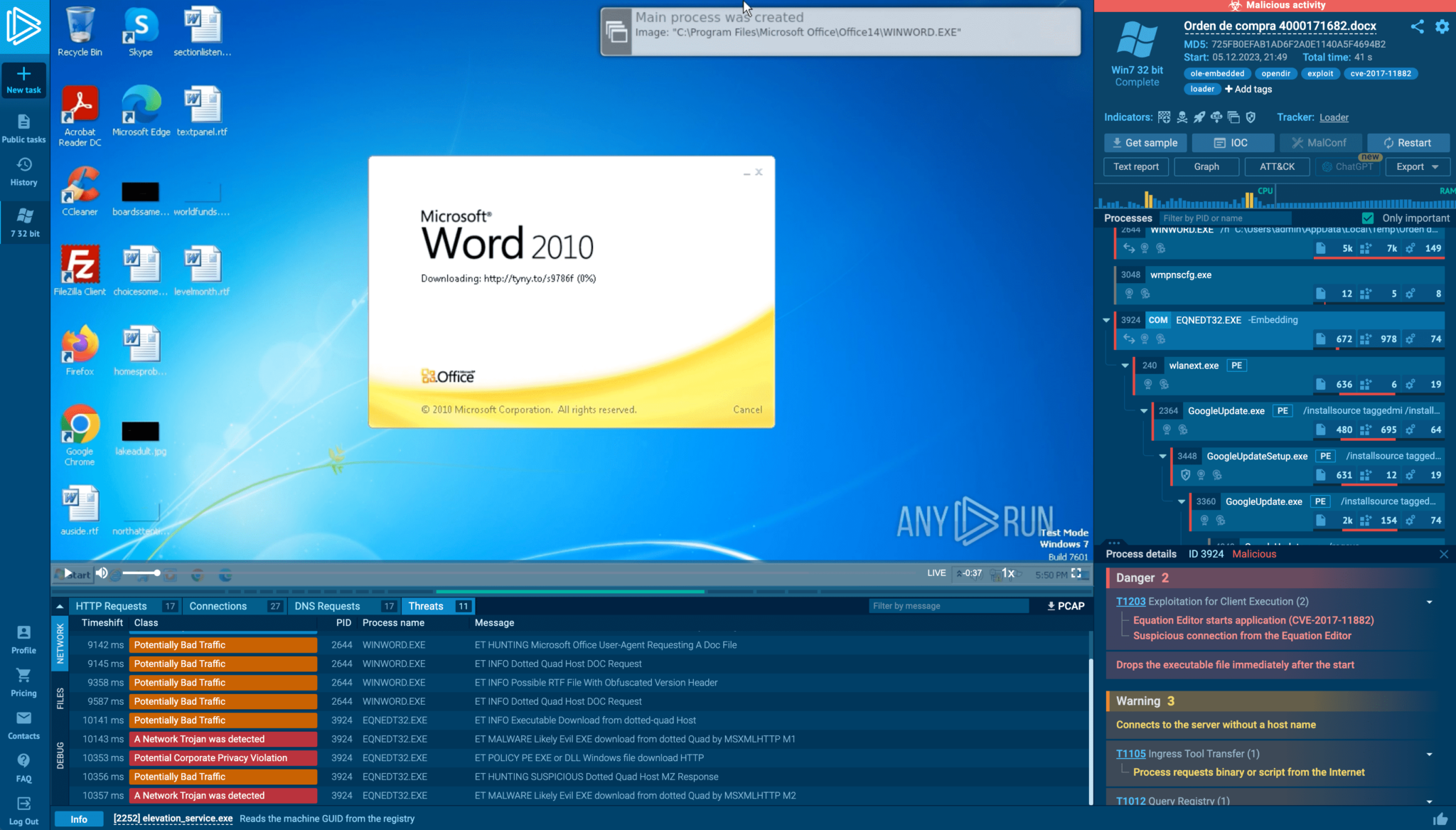Toggle the Only important checkbox
Screen dimensions: 1456x830
tap(1367, 218)
